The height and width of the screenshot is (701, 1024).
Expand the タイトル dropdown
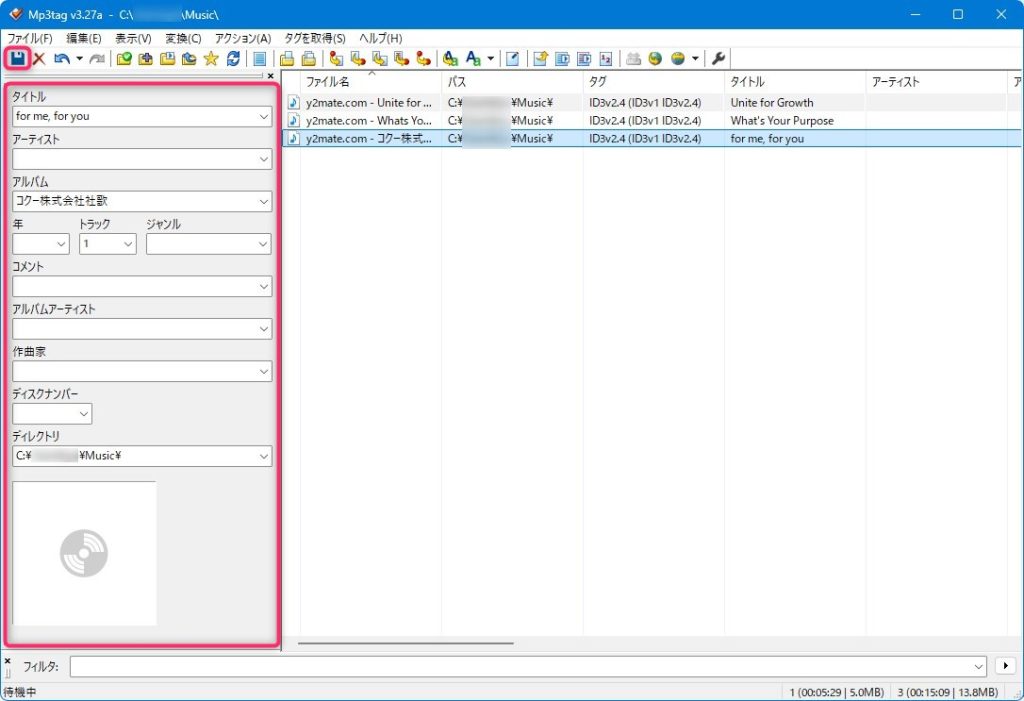(264, 117)
